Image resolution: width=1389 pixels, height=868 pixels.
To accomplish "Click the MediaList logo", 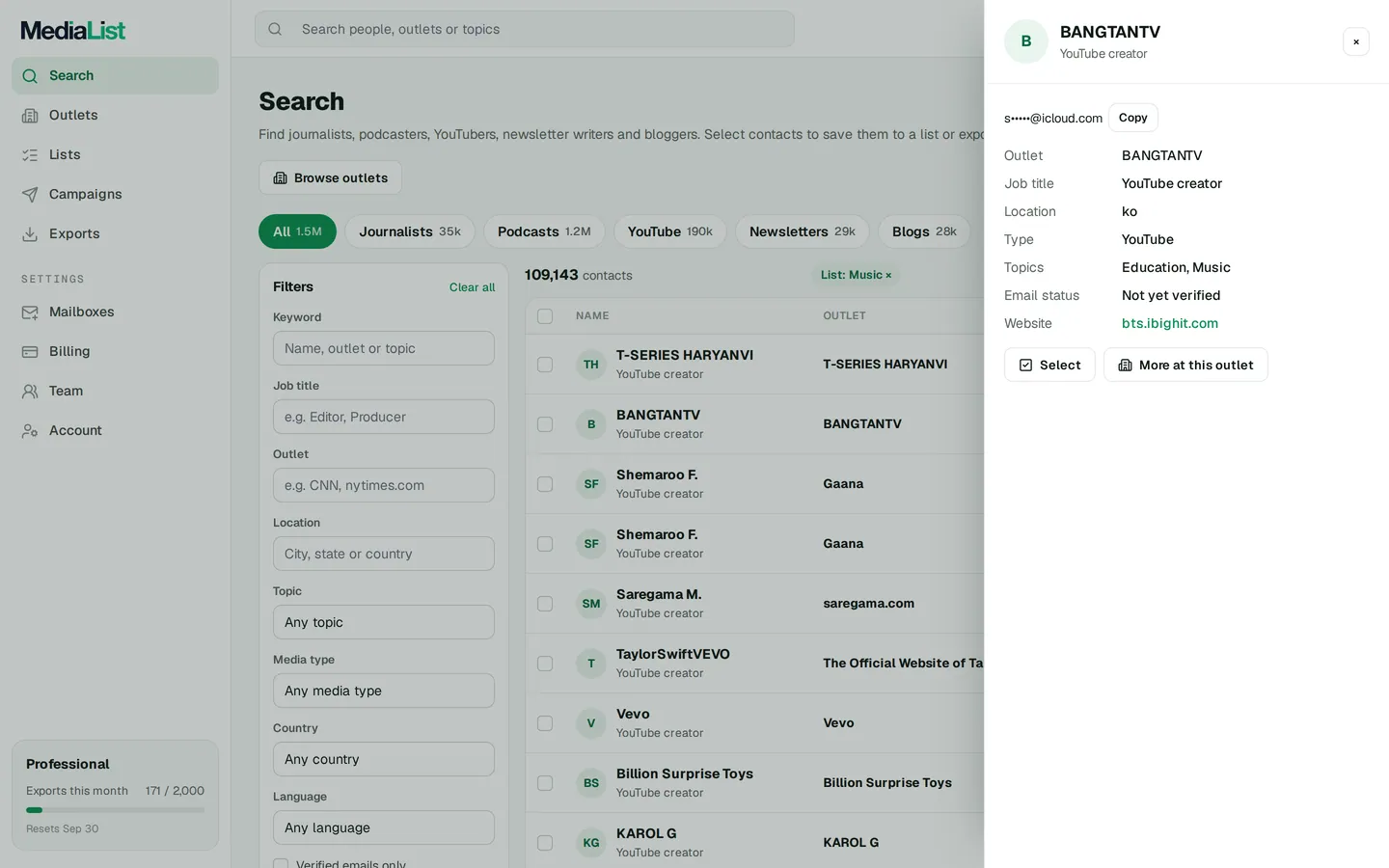I will tap(73, 31).
